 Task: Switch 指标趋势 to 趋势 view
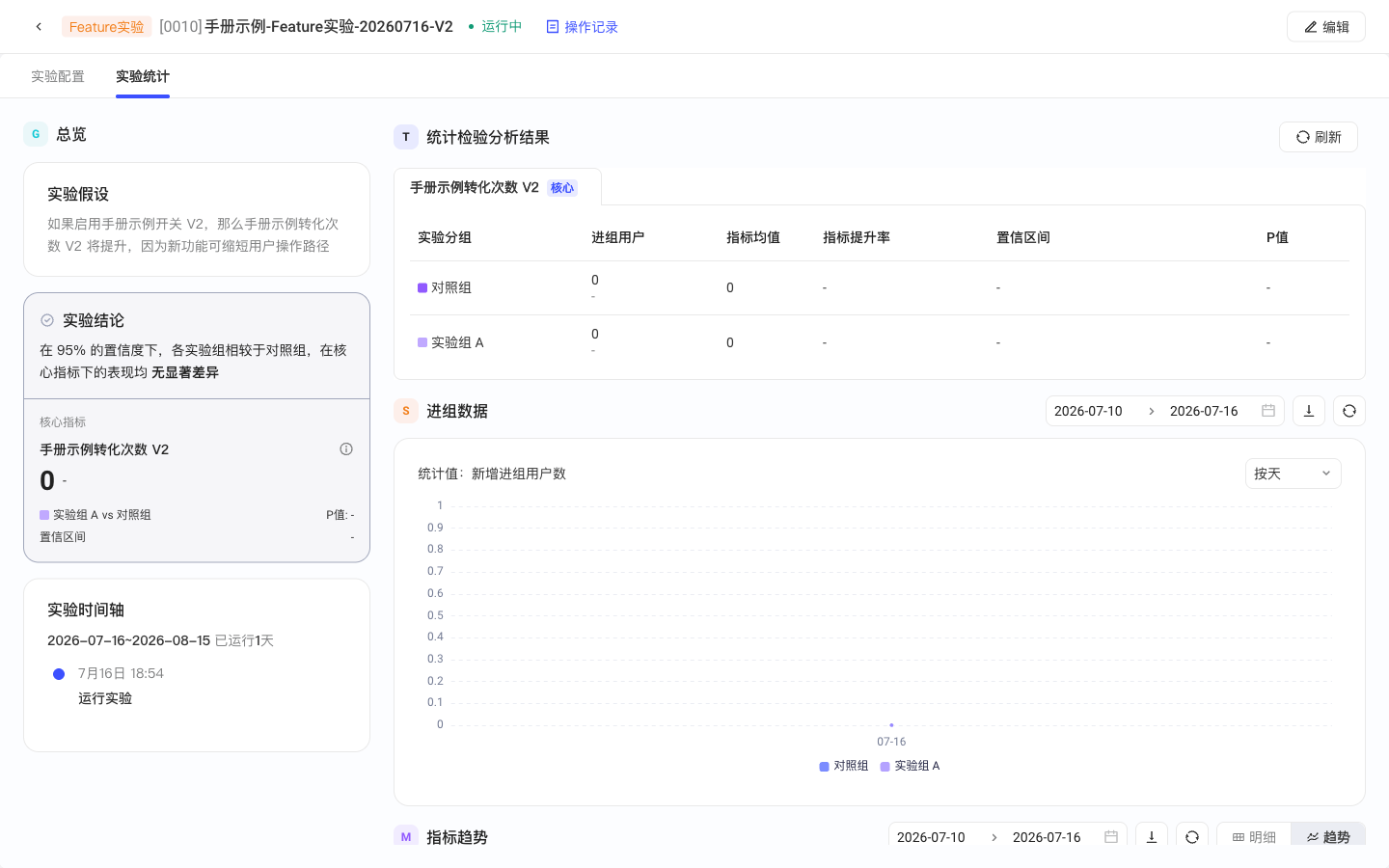coord(1328,836)
